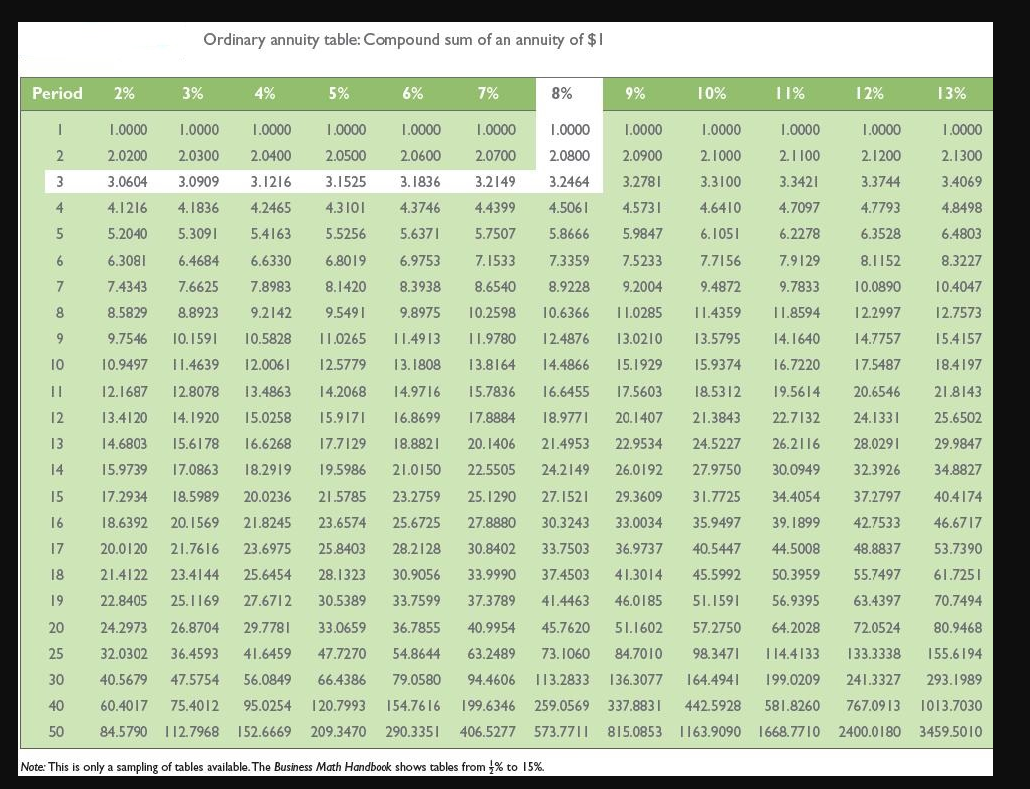The width and height of the screenshot is (1030, 789).
Task: Click the value 113.2833 for Period 30
Action: coord(565,677)
